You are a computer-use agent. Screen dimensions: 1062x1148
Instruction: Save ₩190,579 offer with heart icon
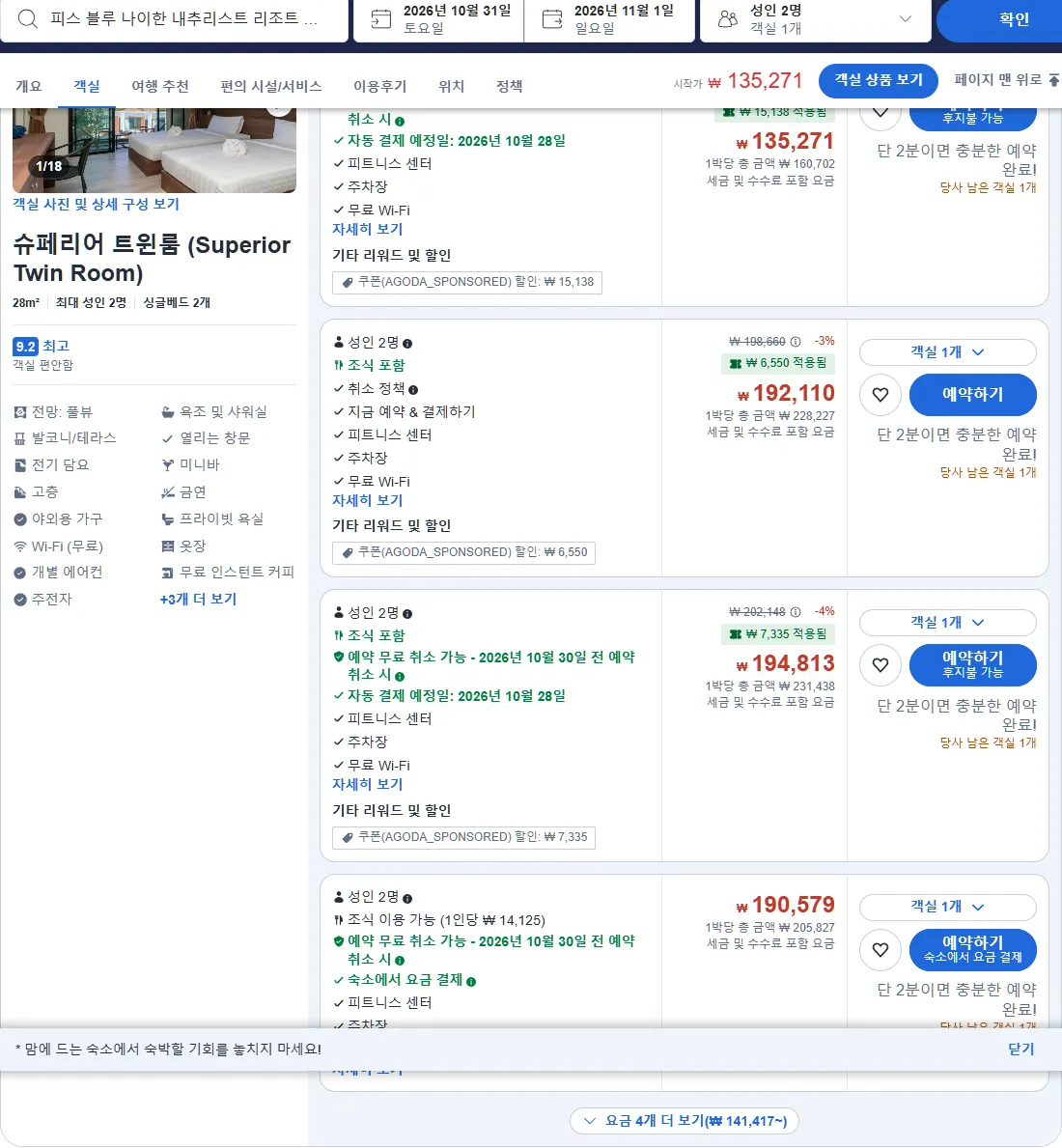(880, 950)
